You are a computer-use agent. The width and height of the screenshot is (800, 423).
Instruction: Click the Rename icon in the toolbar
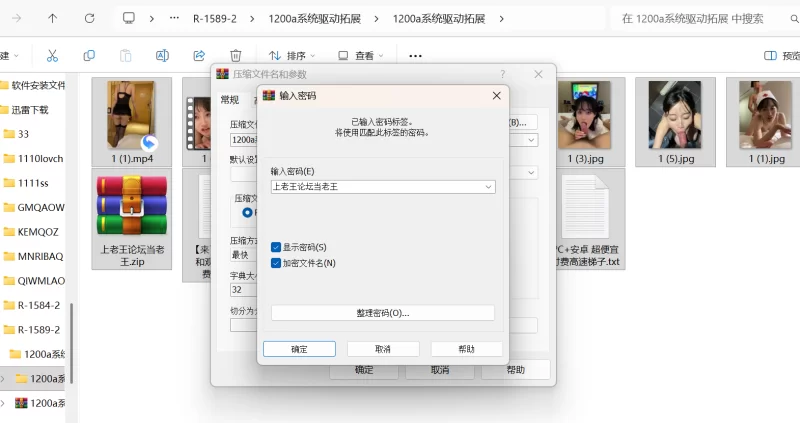(x=162, y=56)
